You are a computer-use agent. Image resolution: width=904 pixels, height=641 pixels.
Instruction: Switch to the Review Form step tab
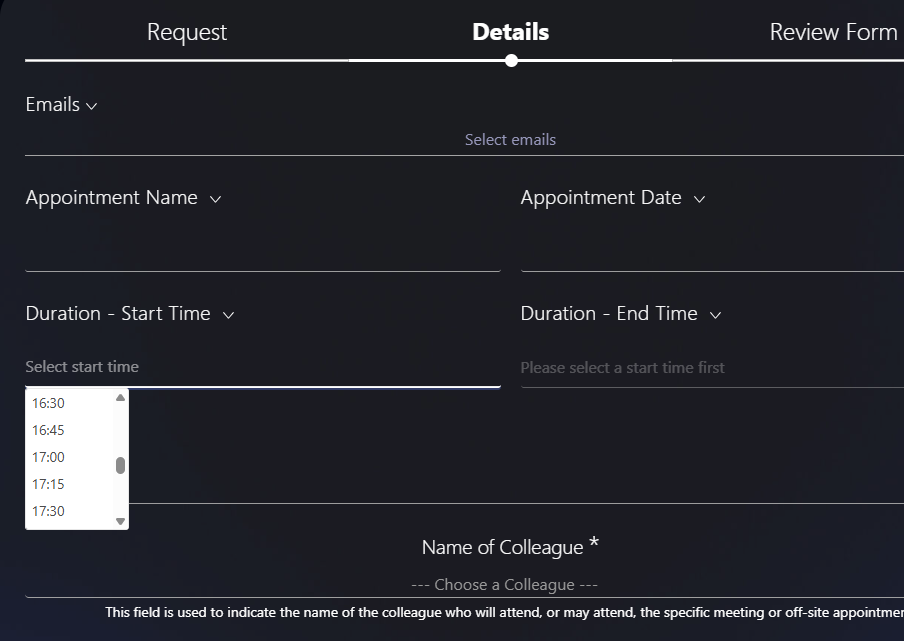(x=833, y=32)
